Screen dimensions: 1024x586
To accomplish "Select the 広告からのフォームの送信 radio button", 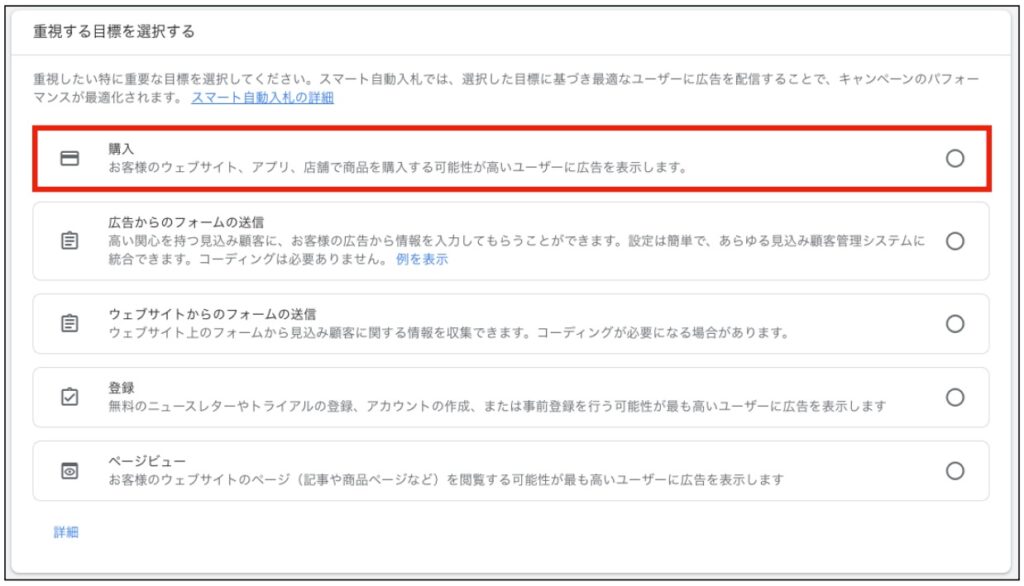I will tap(955, 241).
